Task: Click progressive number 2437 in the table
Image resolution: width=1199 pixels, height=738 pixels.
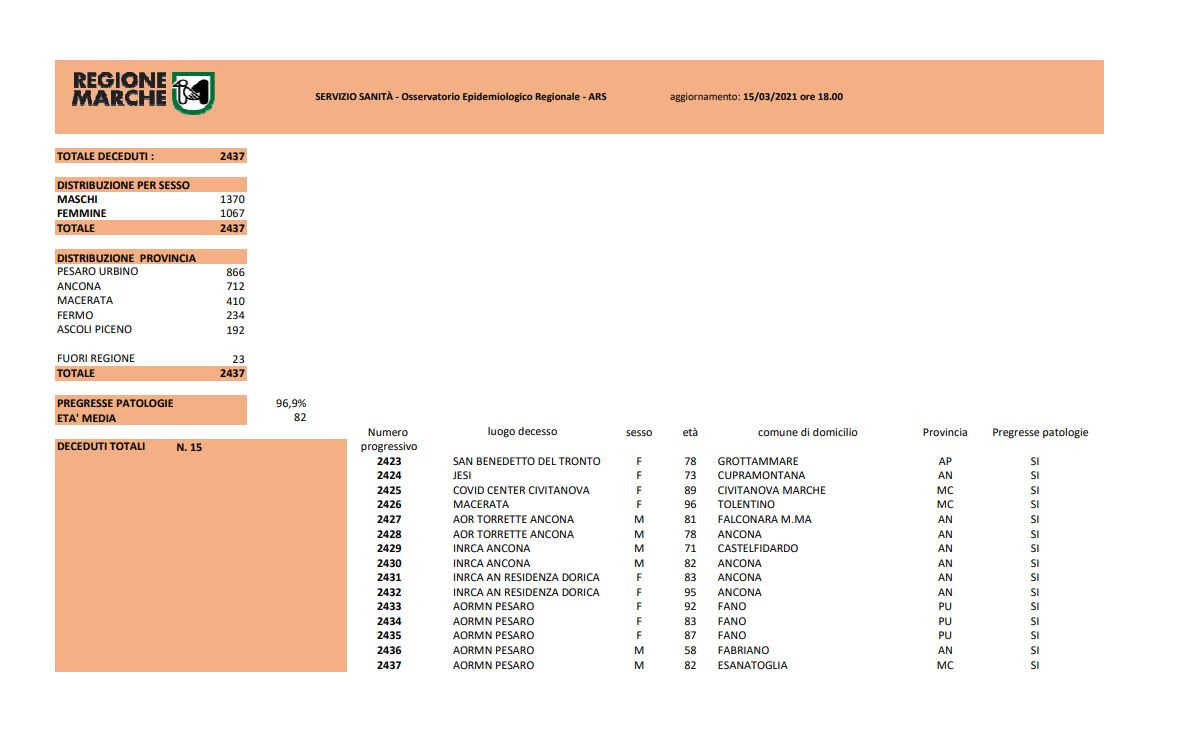Action: [389, 665]
